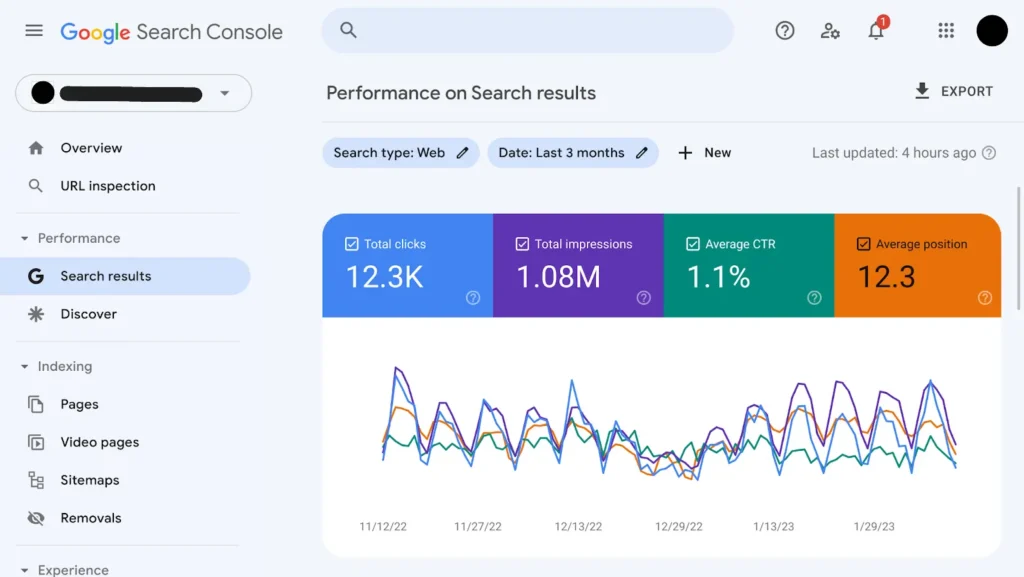Click the plus icon for New filter

685,153
